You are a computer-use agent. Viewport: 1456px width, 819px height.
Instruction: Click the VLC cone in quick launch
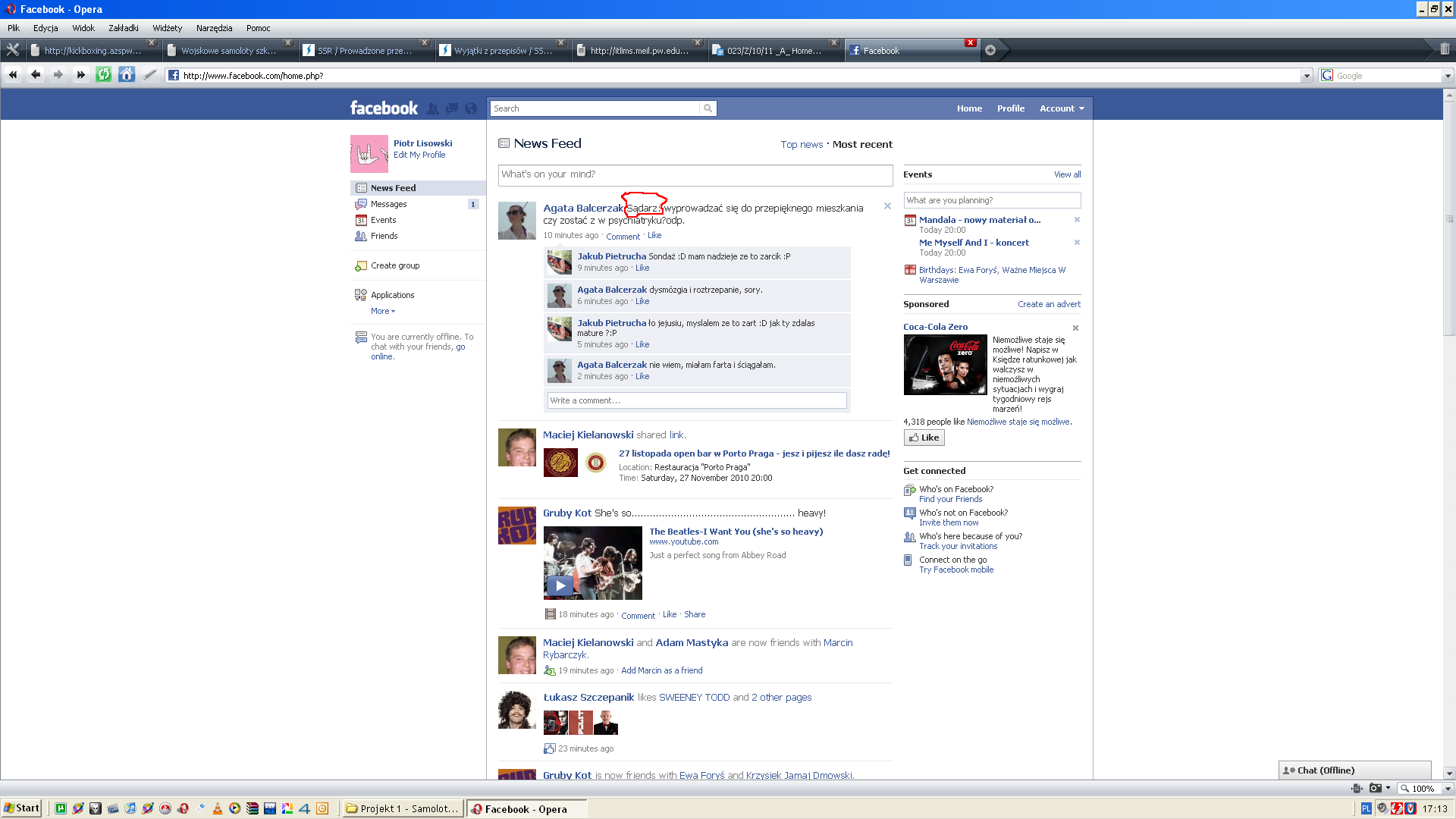click(x=217, y=808)
